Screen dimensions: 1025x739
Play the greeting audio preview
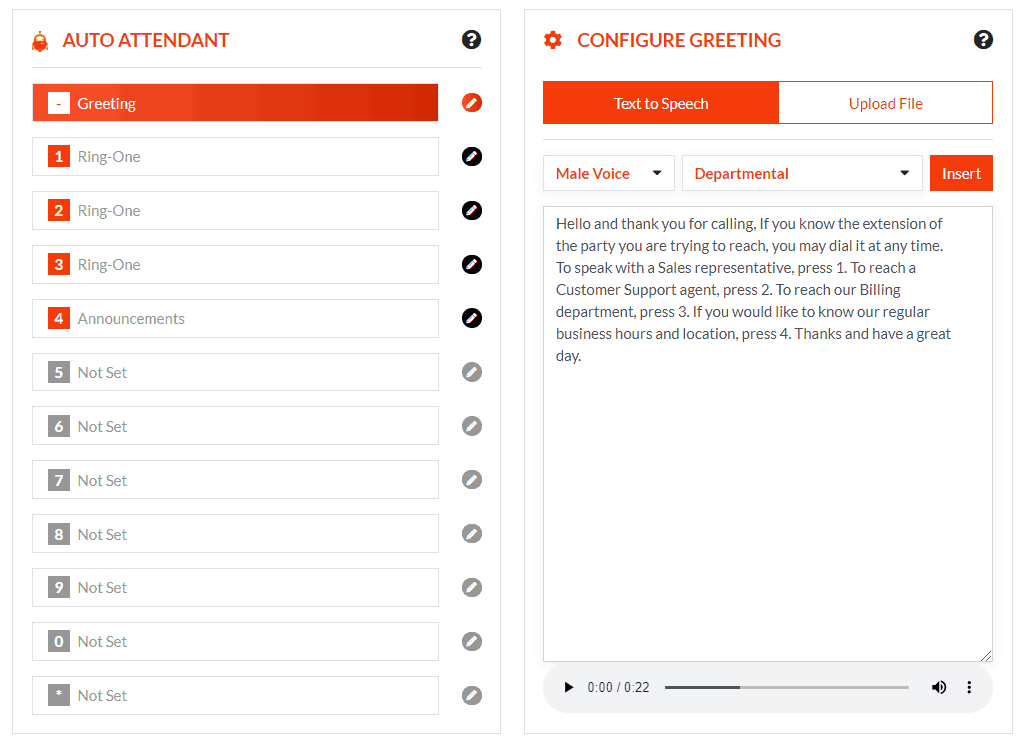569,688
